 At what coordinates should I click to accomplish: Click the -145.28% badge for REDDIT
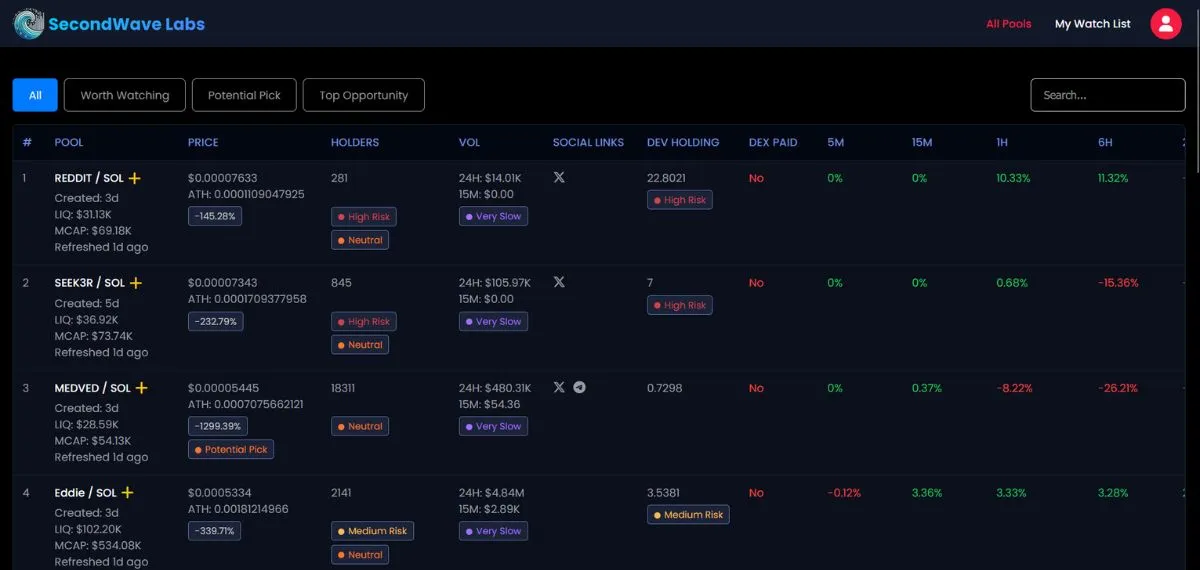point(215,216)
